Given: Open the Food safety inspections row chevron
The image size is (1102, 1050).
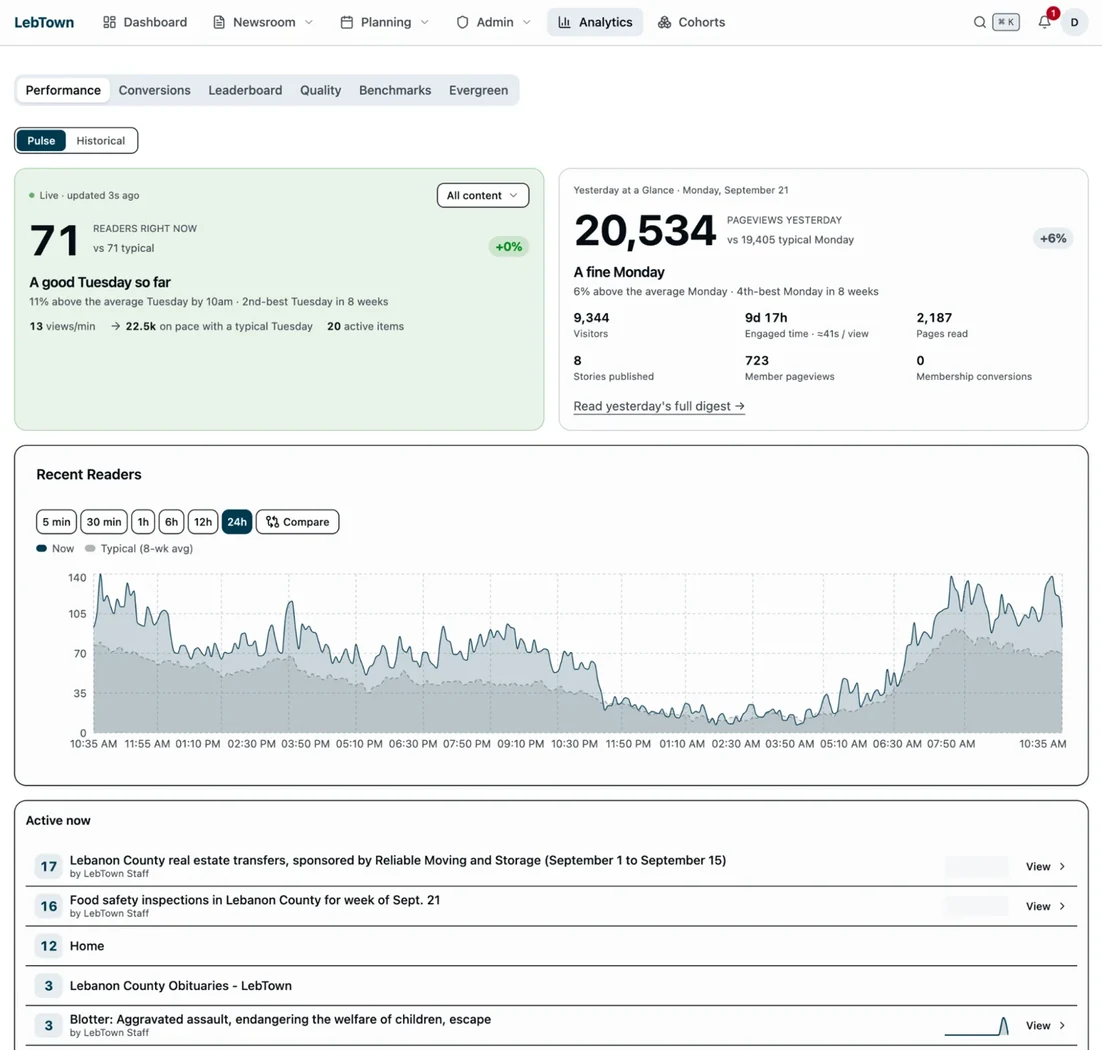Looking at the screenshot, I should 1062,907.
